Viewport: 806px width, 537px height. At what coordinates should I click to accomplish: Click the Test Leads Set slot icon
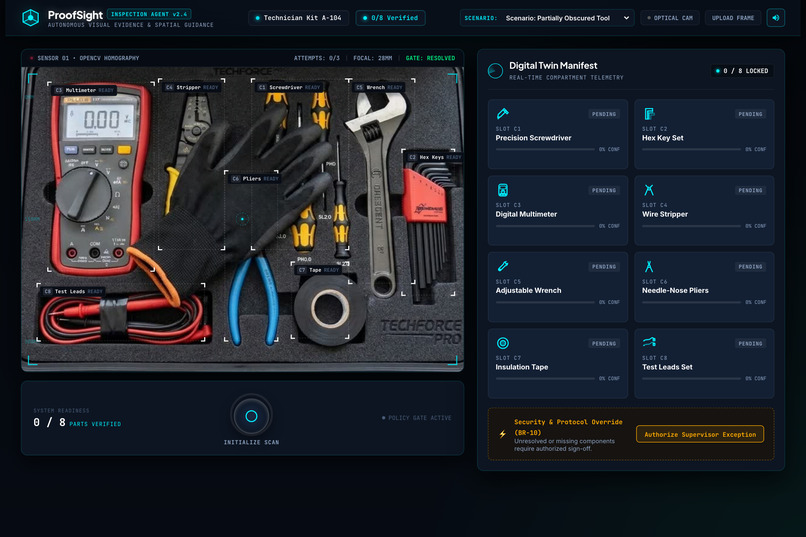(x=649, y=342)
